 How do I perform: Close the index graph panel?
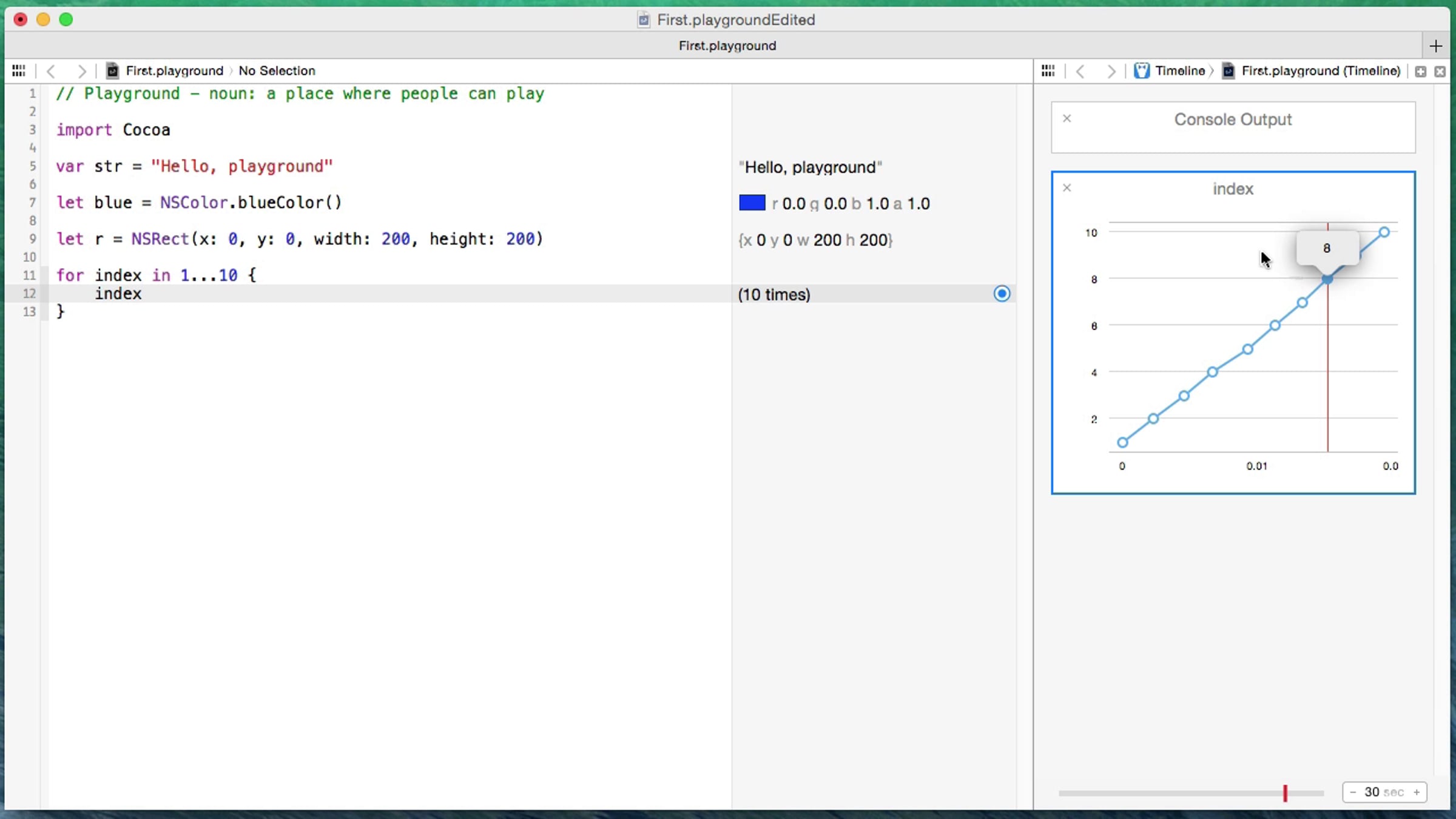1067,188
